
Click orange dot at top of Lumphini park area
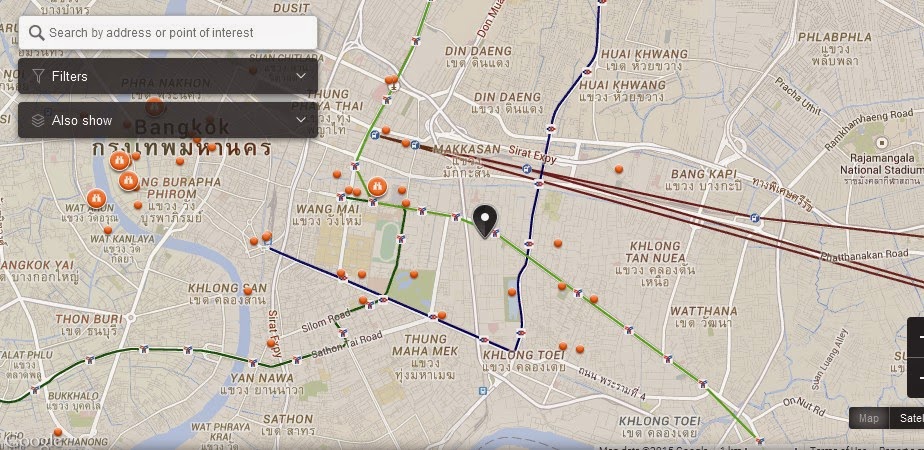tap(414, 274)
